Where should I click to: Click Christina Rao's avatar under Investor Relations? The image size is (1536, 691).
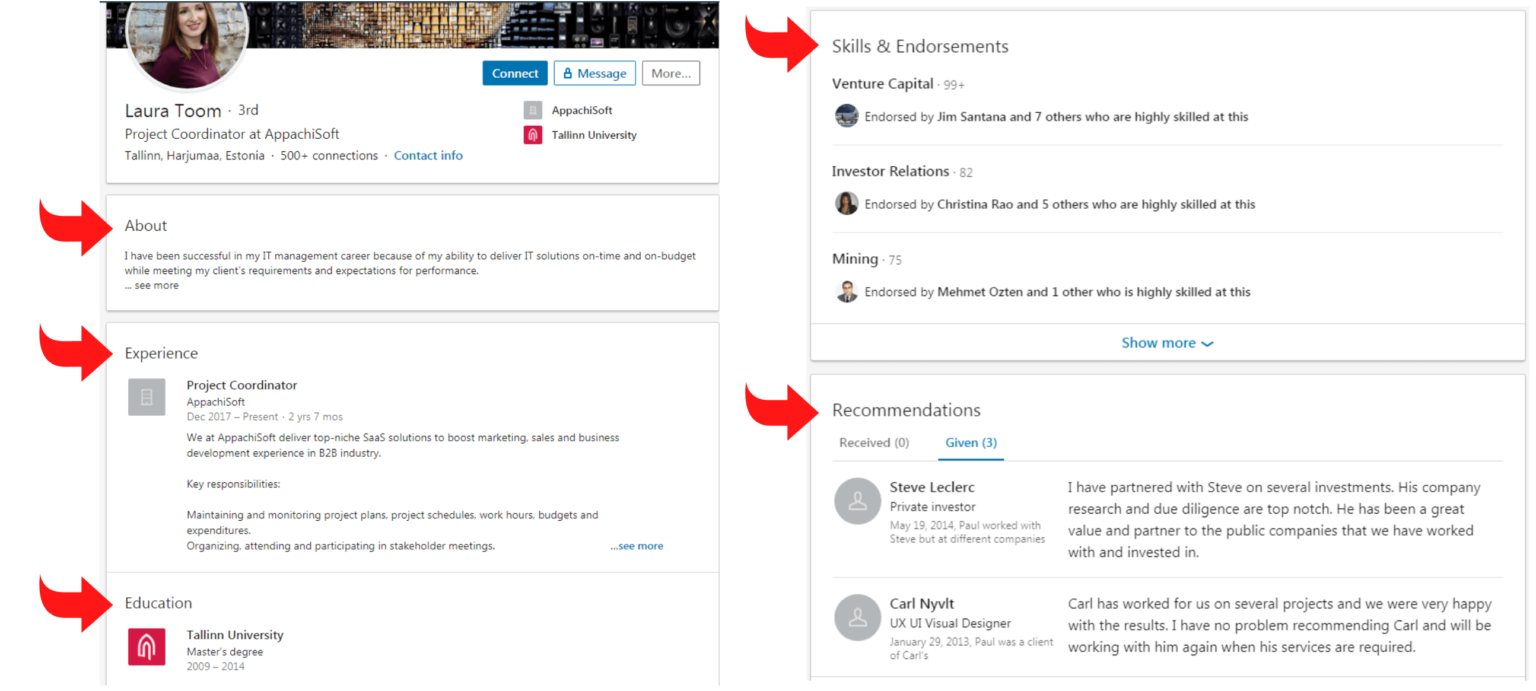tap(846, 203)
